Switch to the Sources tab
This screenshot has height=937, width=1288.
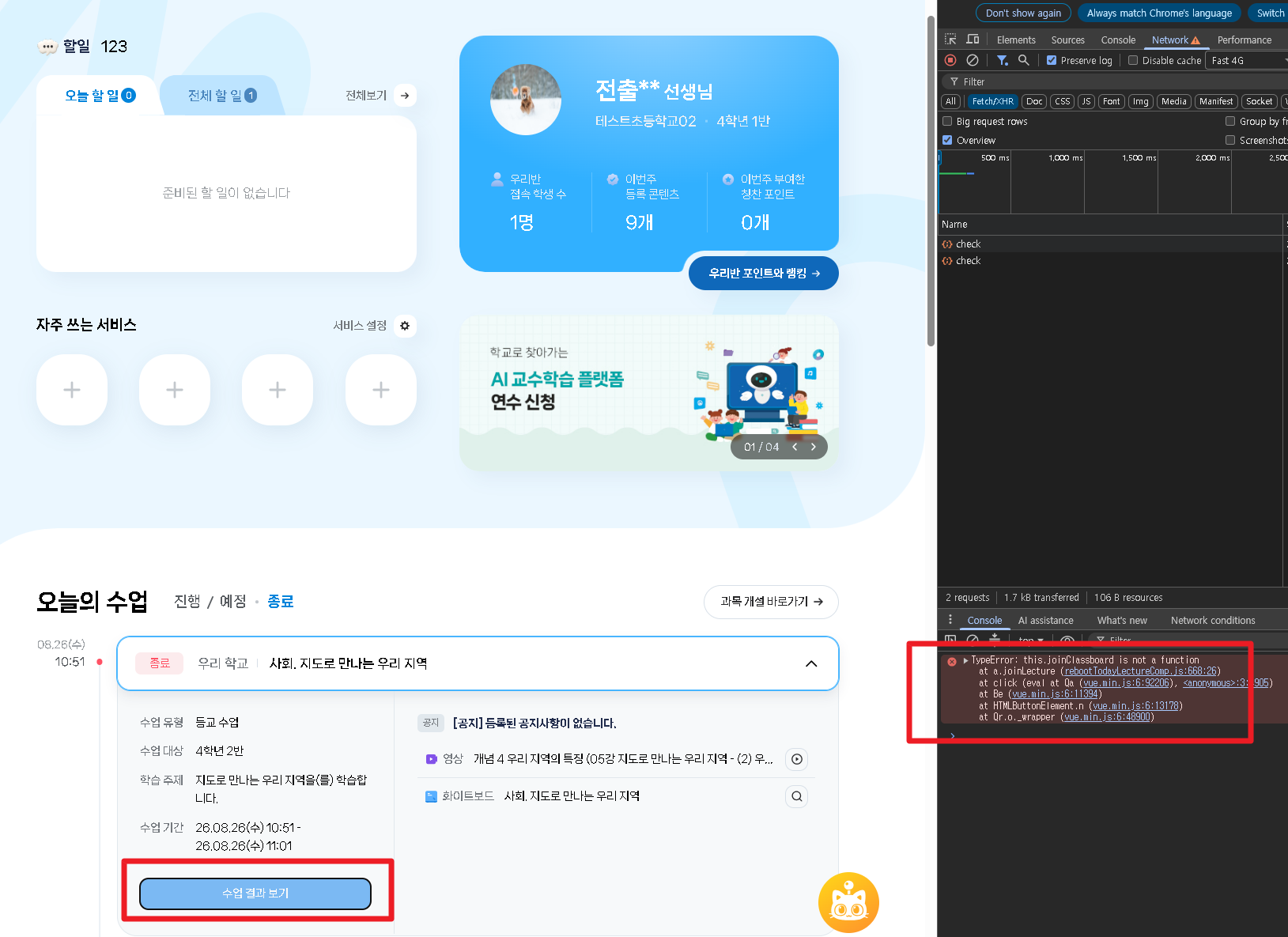[x=1067, y=40]
